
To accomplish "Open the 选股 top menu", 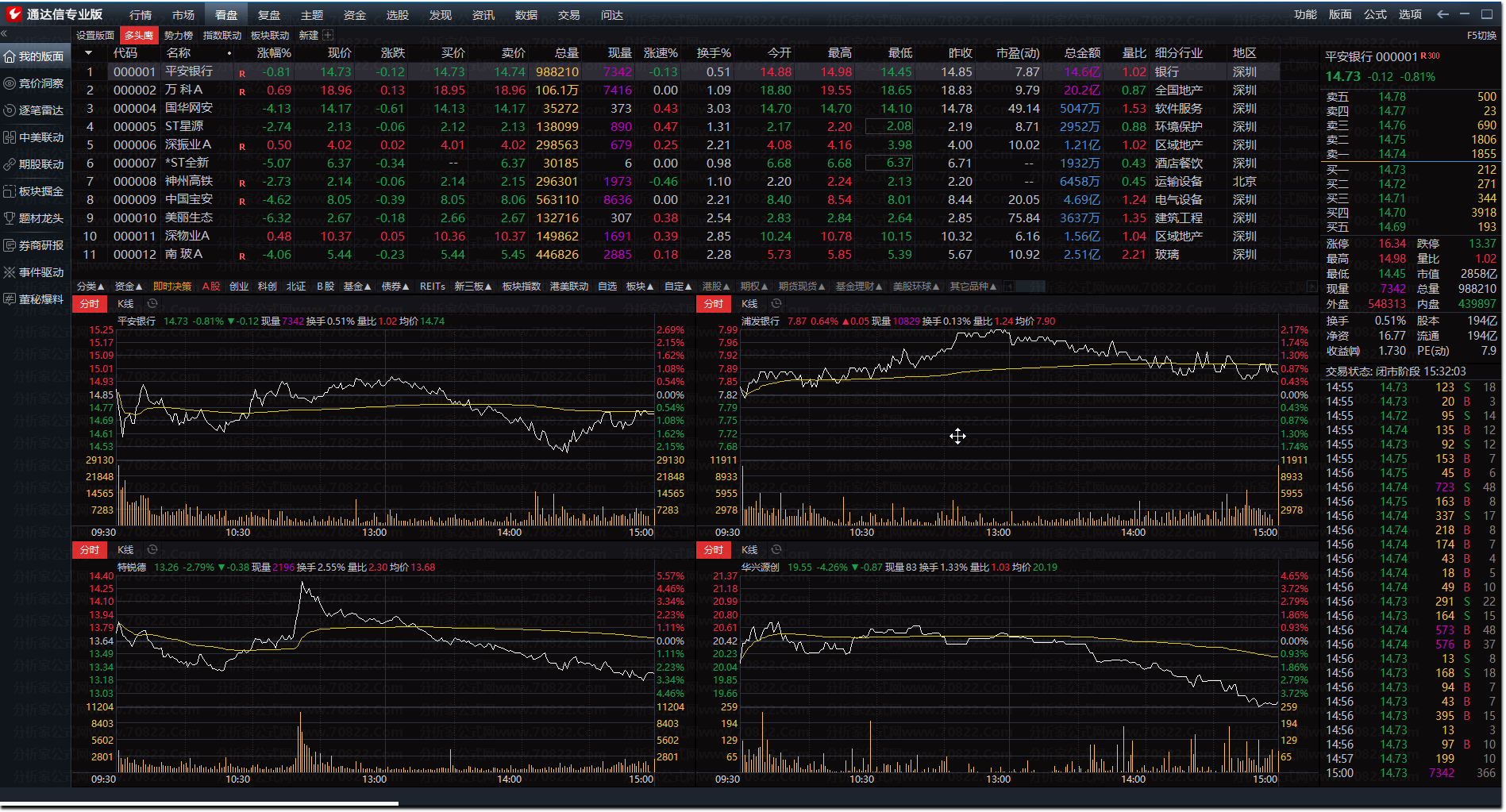I will (398, 15).
